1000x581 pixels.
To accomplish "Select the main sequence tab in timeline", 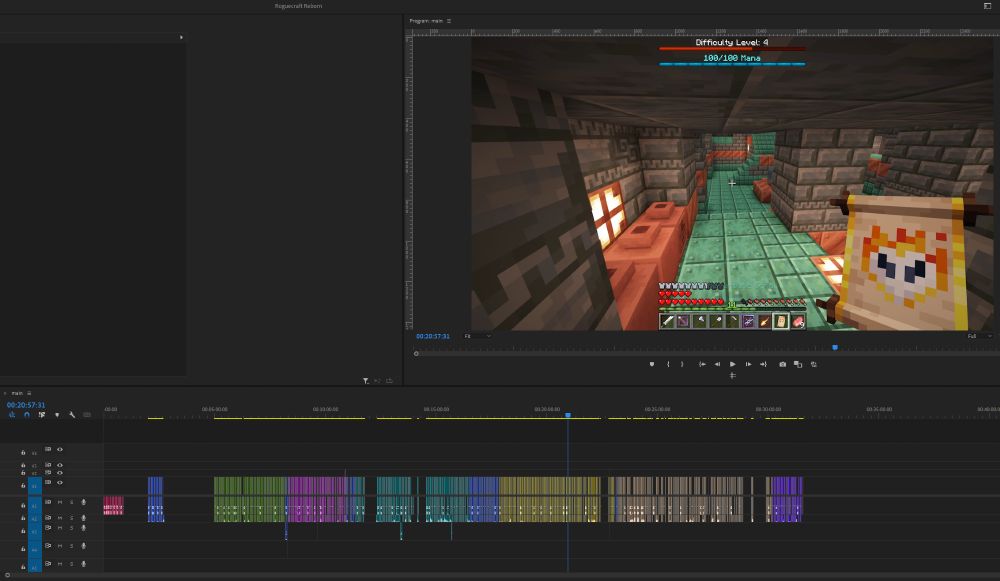I will click(x=17, y=393).
